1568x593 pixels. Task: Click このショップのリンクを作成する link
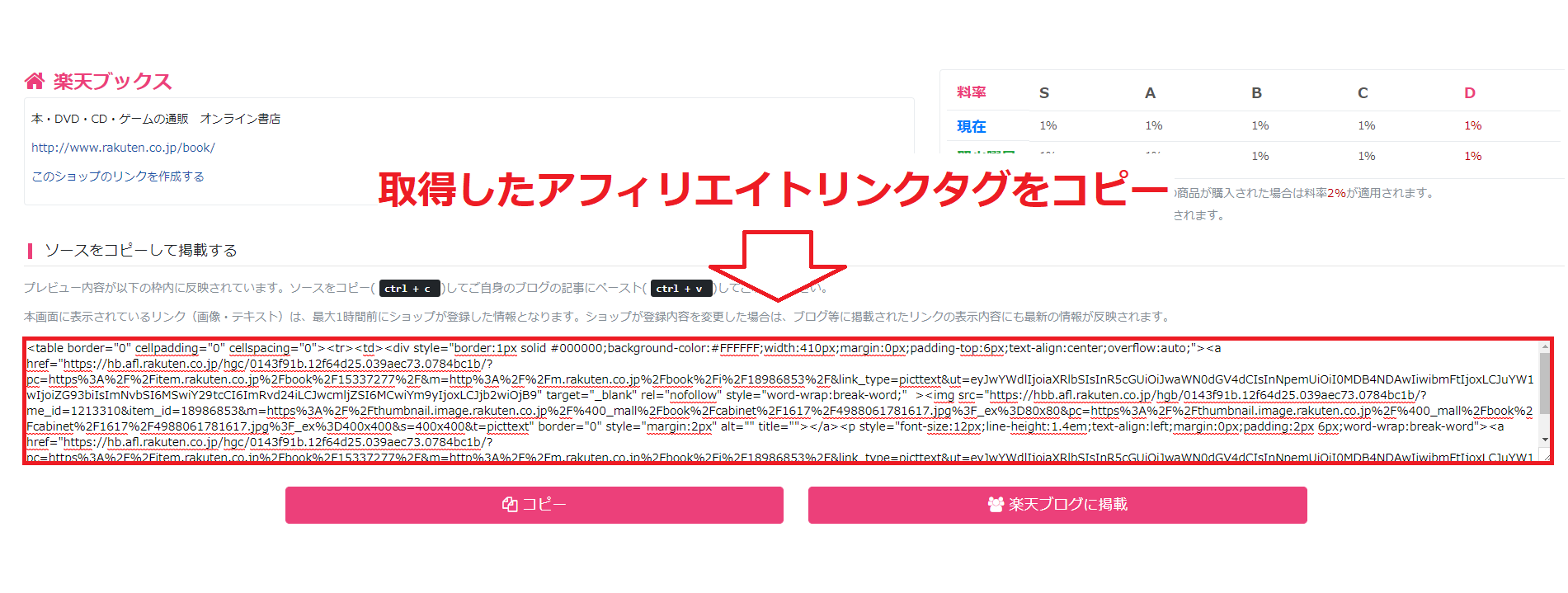click(118, 176)
